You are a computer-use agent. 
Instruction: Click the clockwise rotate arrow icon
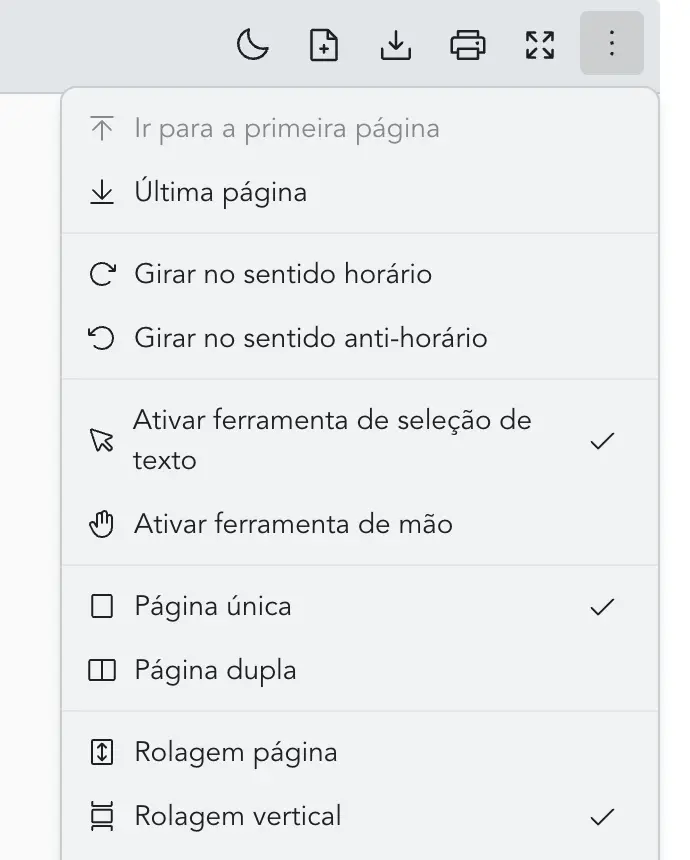tap(102, 274)
